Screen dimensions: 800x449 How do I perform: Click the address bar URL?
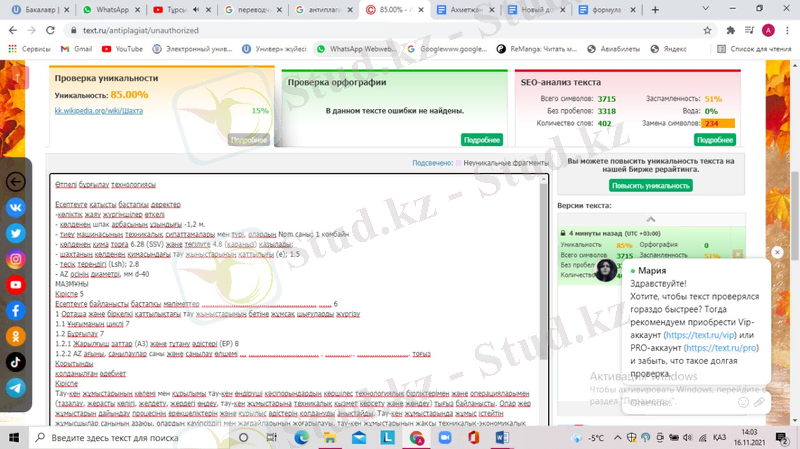[x=141, y=31]
